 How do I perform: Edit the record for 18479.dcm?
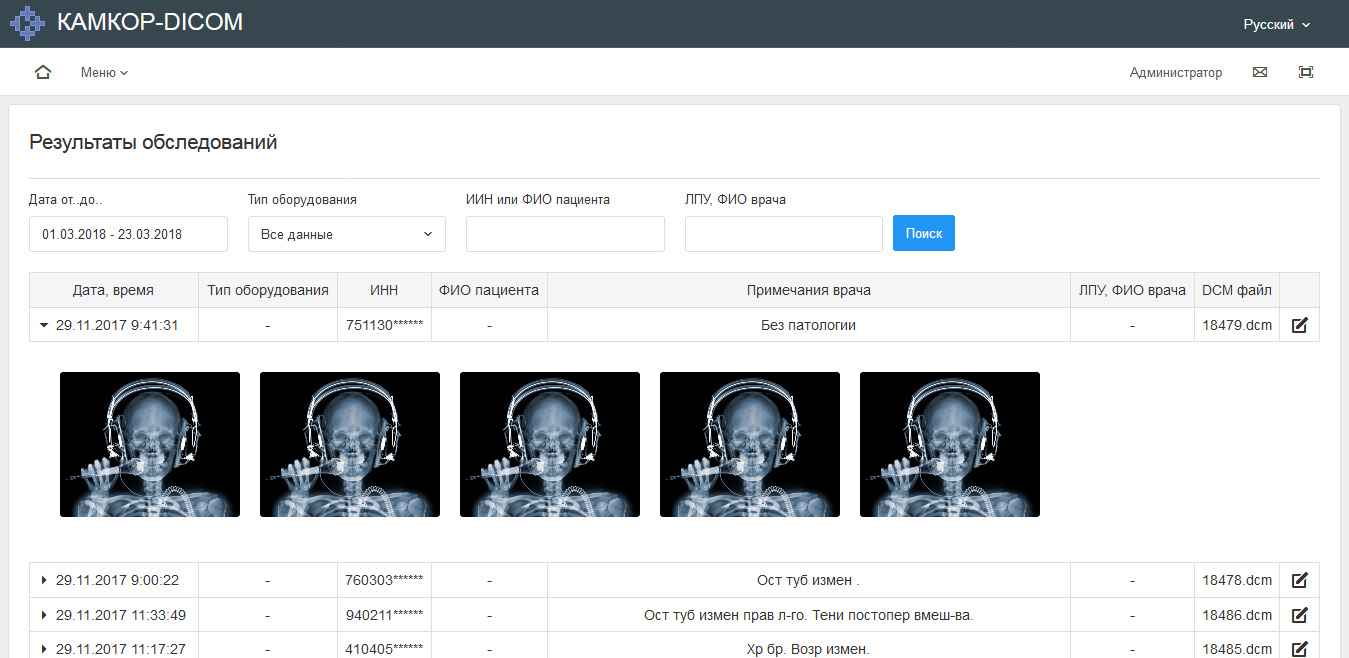click(x=1299, y=325)
